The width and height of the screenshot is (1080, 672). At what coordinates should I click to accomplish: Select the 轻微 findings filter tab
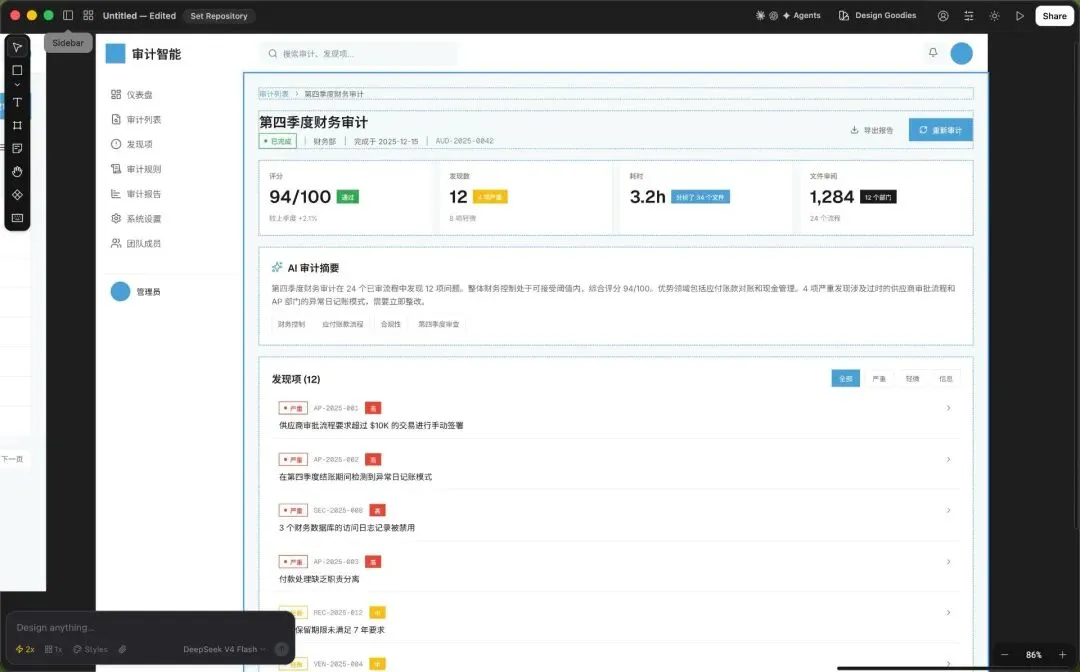coord(912,379)
